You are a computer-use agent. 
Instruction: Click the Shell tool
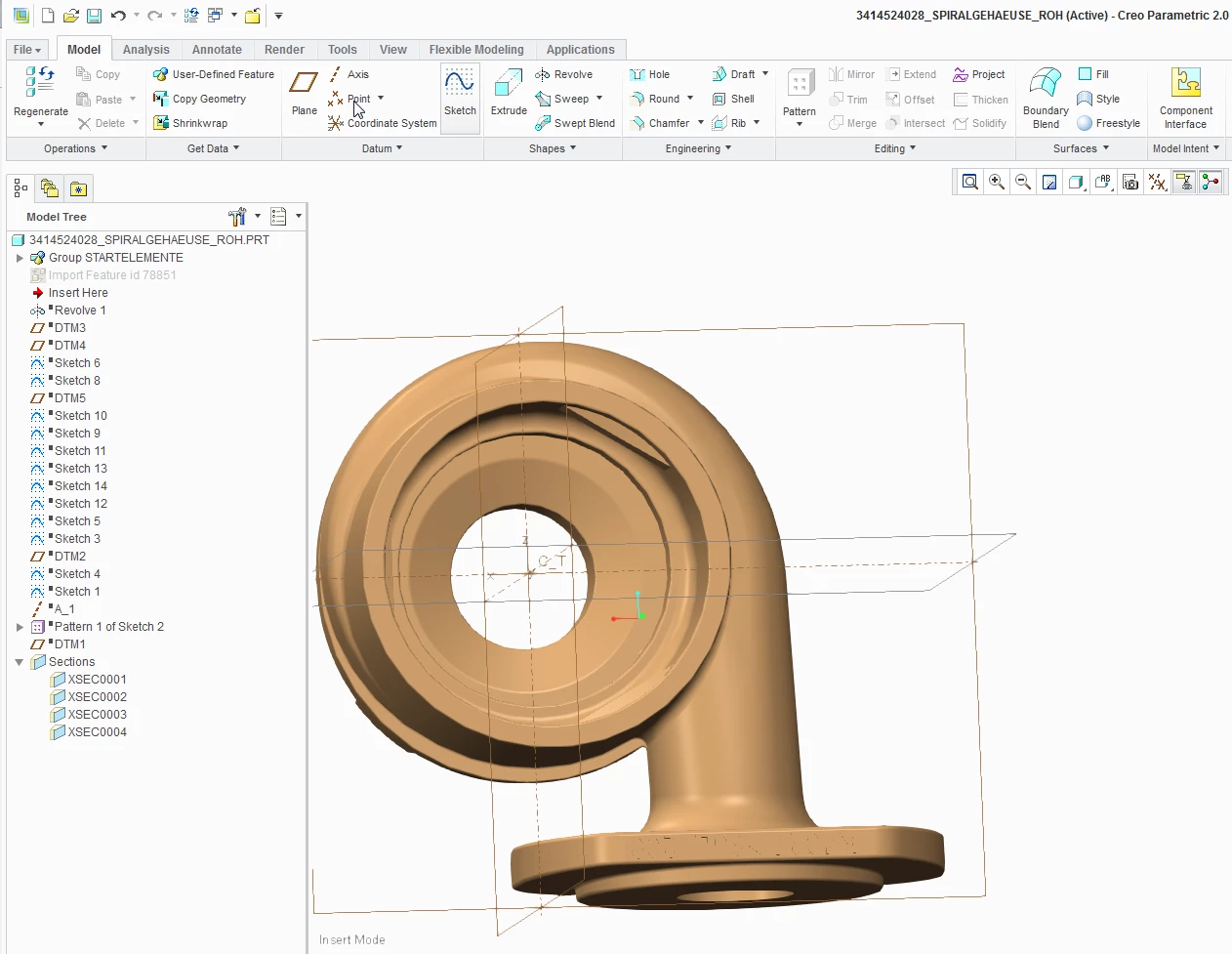pyautogui.click(x=733, y=99)
